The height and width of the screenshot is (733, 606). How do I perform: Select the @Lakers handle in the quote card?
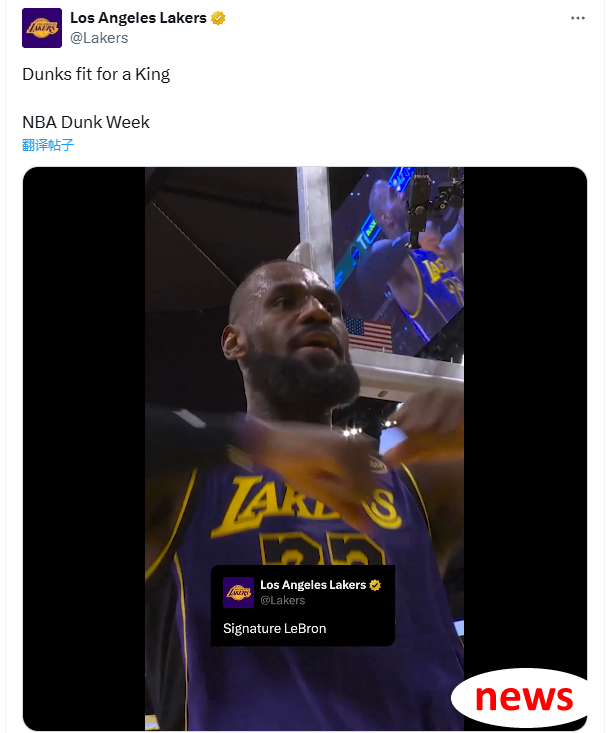[283, 600]
